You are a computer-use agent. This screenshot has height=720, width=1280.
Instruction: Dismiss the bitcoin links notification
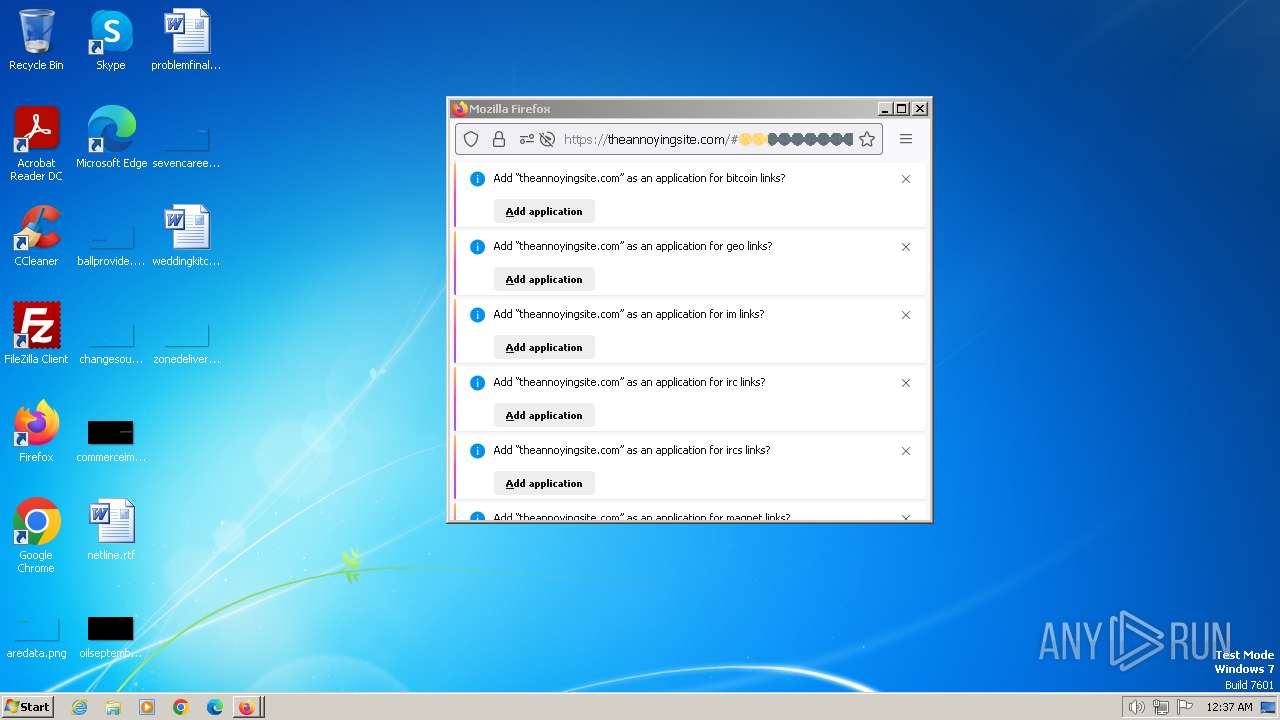tap(906, 179)
